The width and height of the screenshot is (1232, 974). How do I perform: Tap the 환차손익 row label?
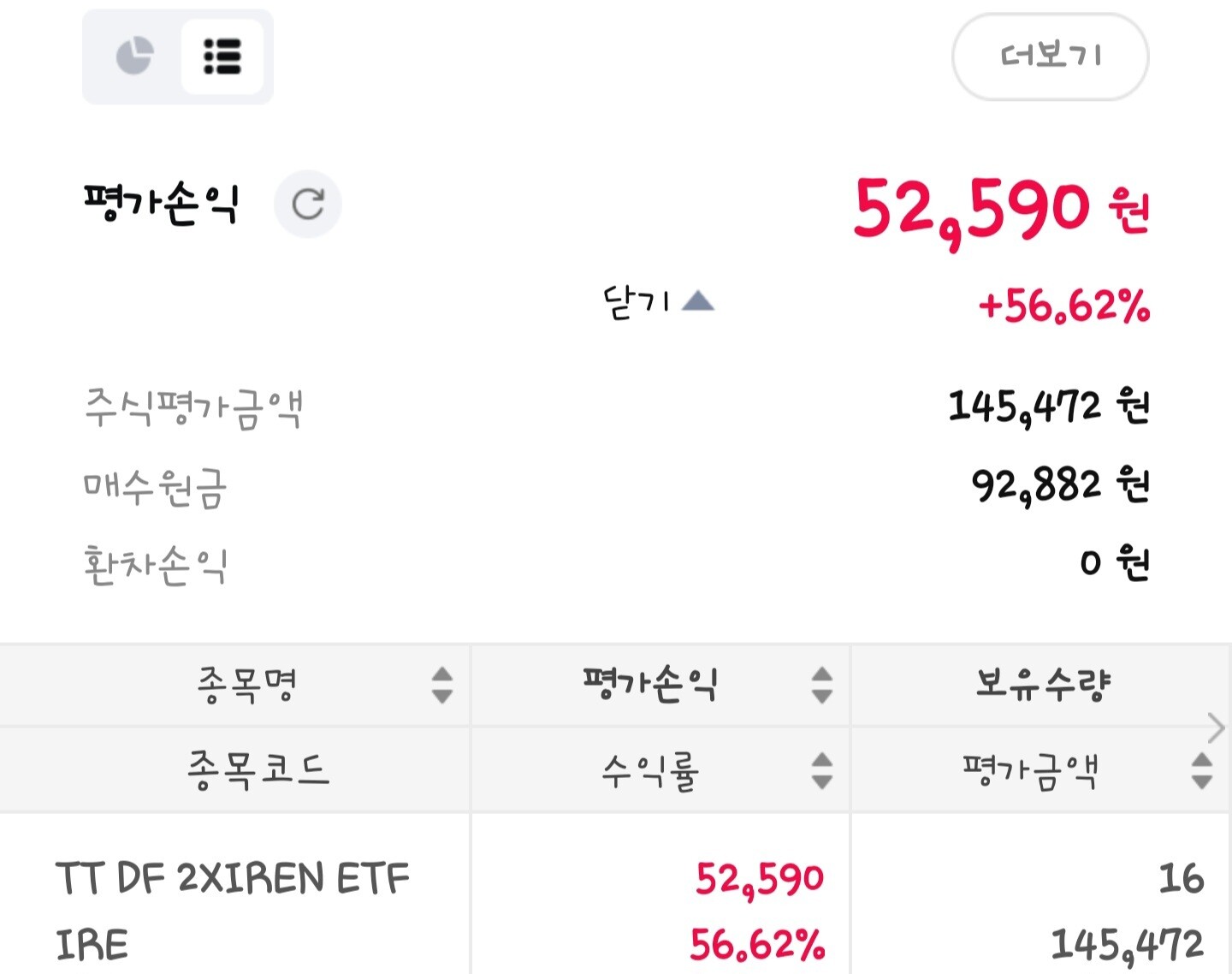[x=156, y=565]
